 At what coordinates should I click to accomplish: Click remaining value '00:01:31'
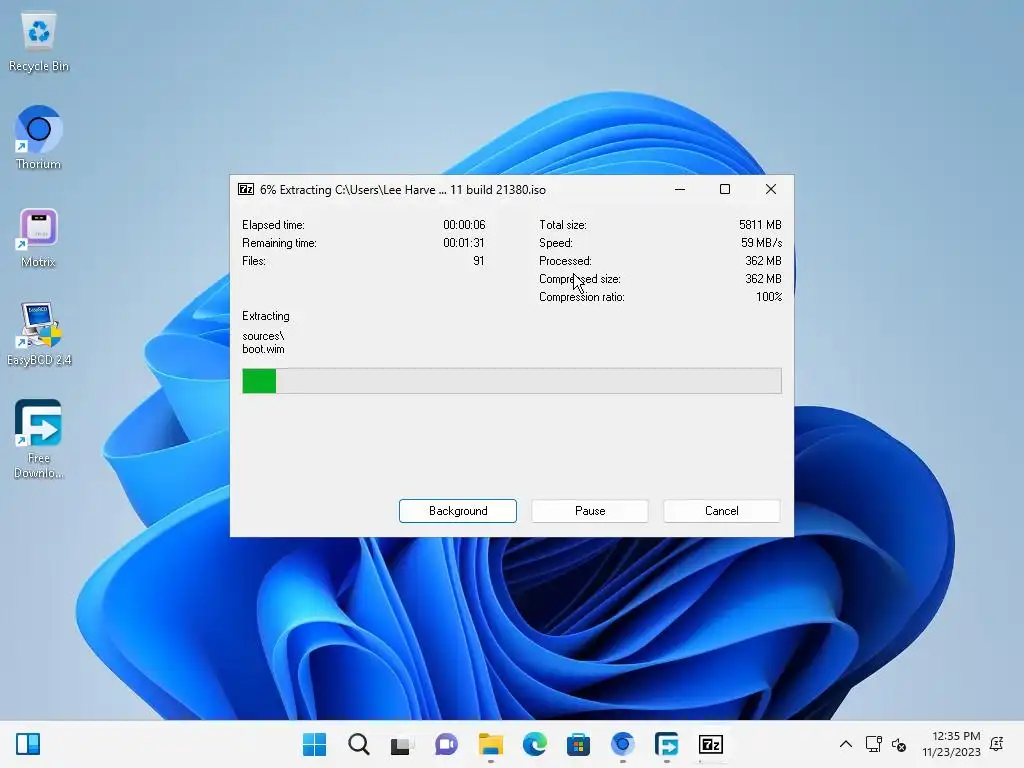coord(464,243)
